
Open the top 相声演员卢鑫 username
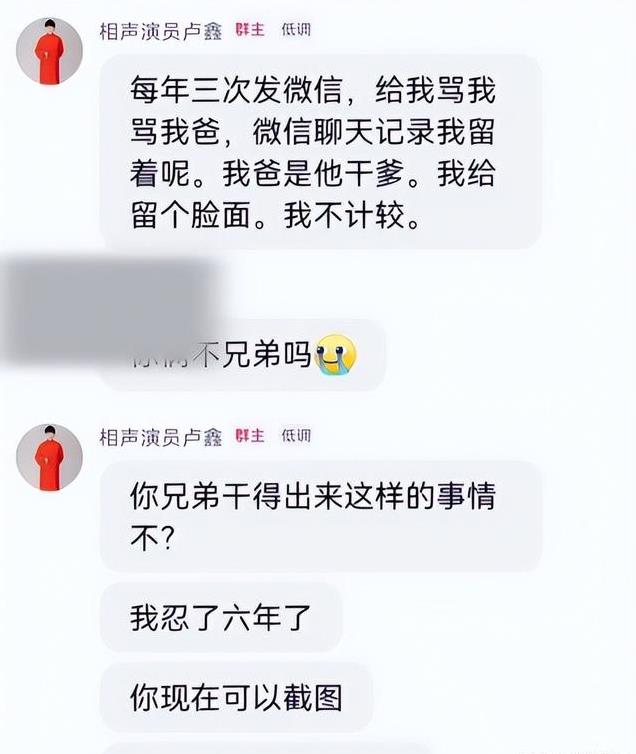161,31
